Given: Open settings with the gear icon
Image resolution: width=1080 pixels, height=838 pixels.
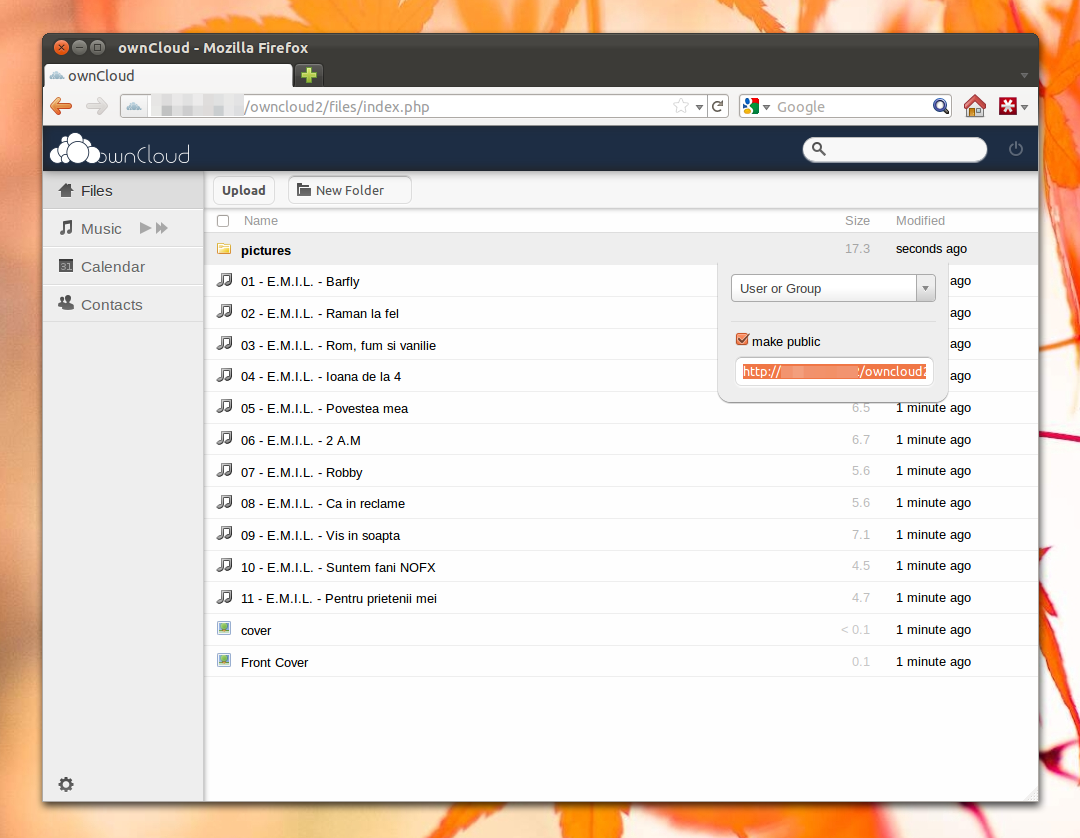Looking at the screenshot, I should tap(66, 784).
